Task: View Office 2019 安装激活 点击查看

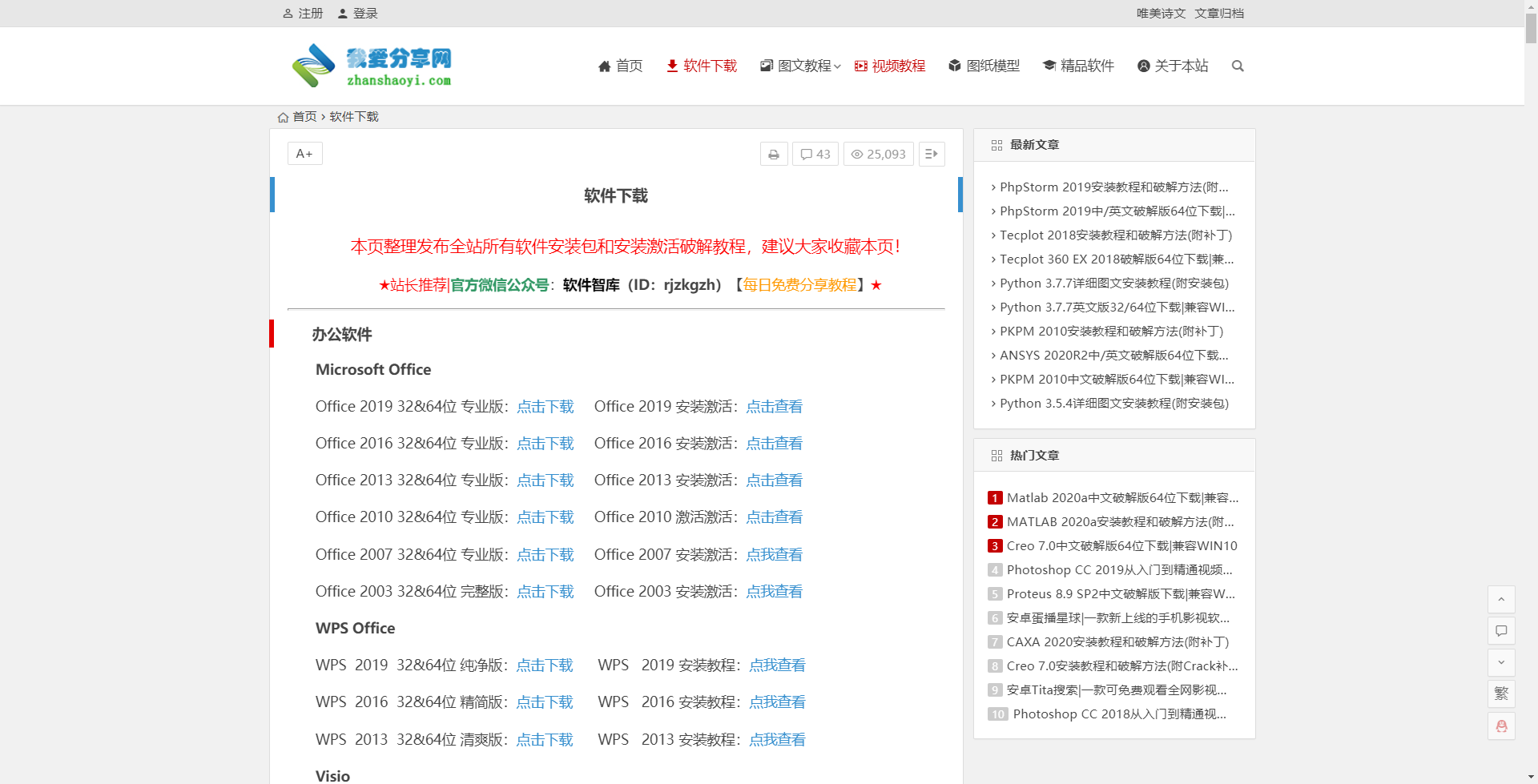Action: click(775, 407)
